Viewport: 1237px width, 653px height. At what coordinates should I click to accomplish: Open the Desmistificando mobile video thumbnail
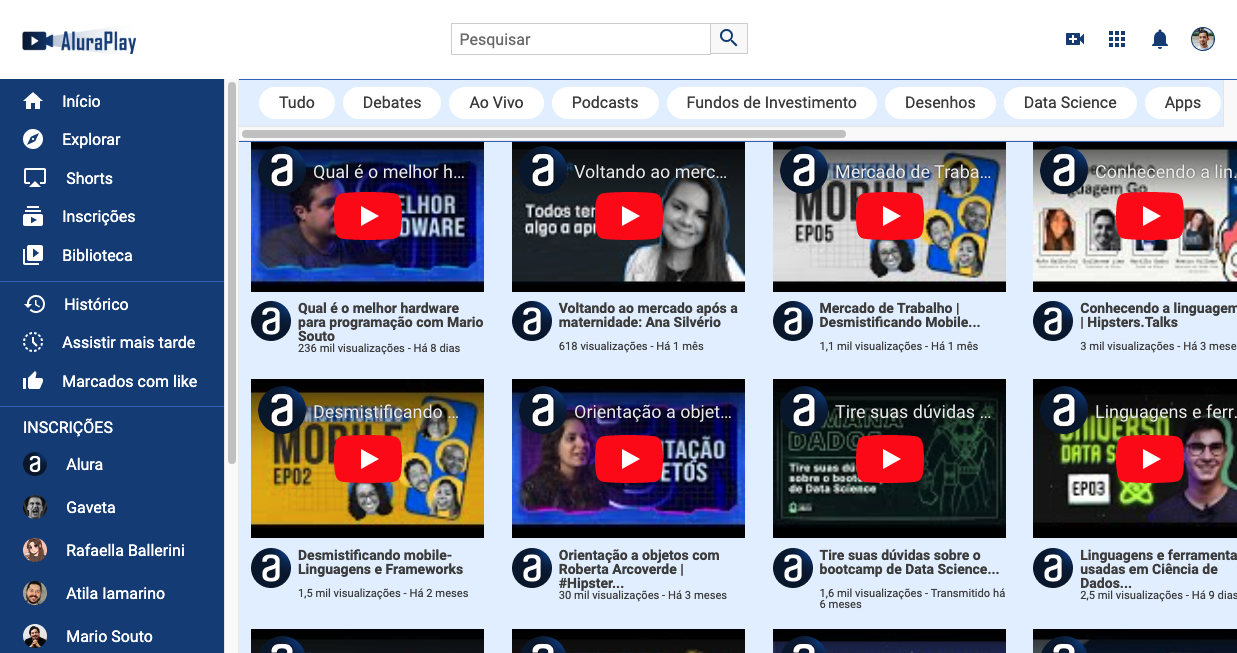coord(367,458)
